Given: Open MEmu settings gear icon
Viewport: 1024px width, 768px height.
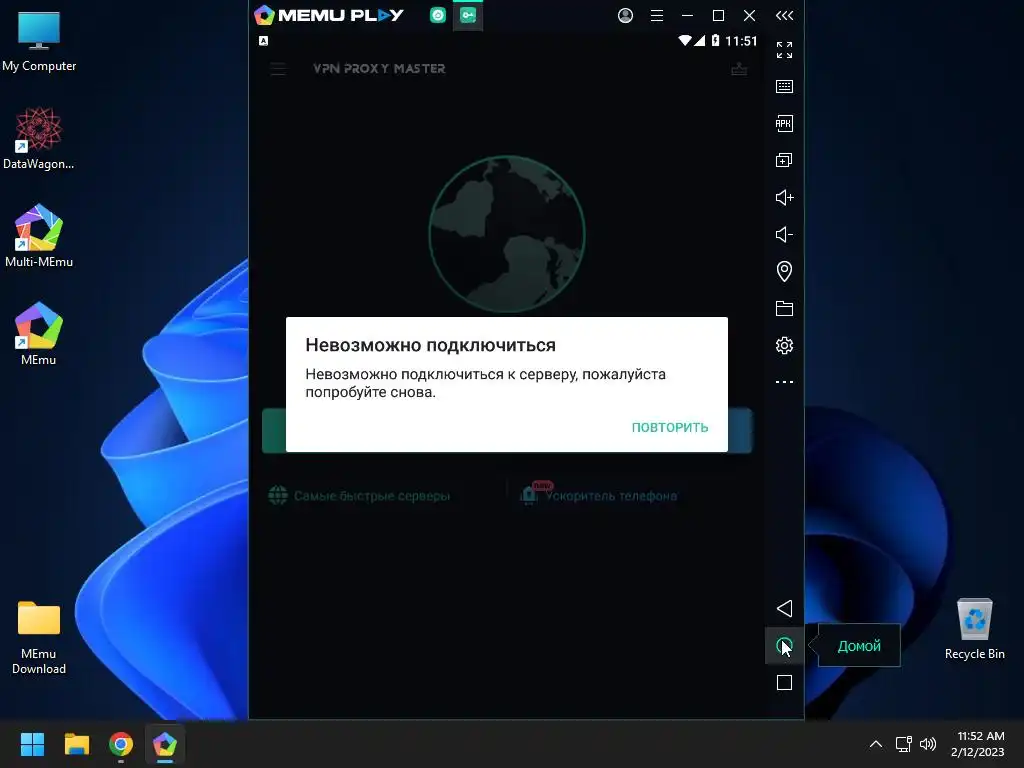Looking at the screenshot, I should click(x=784, y=345).
